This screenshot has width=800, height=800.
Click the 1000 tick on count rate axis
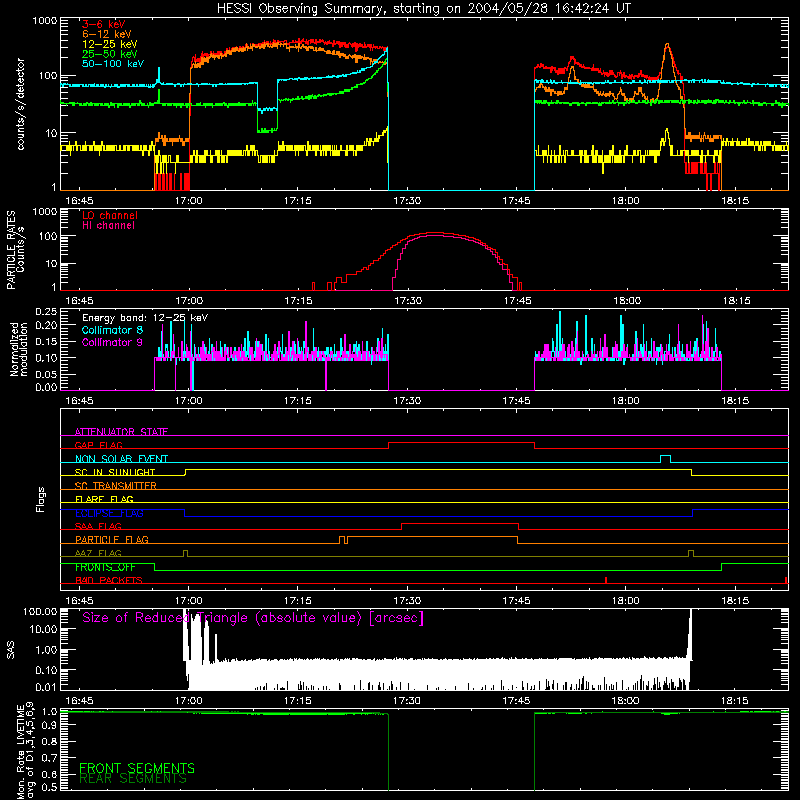point(44,21)
